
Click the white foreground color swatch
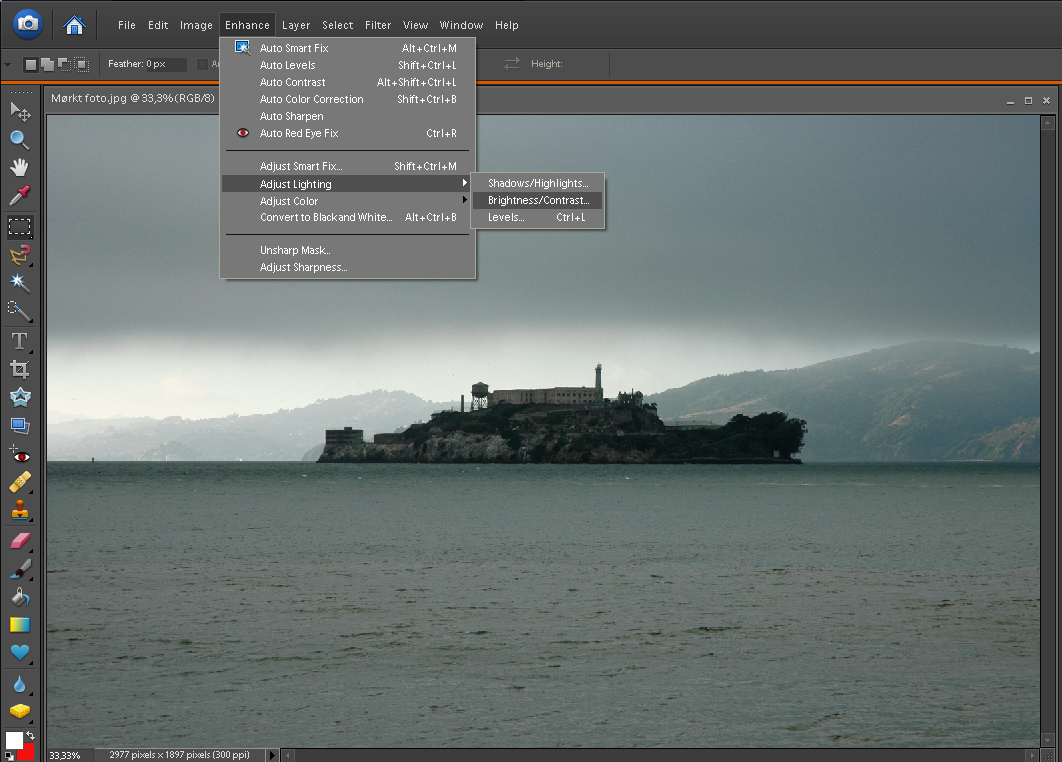click(14, 740)
